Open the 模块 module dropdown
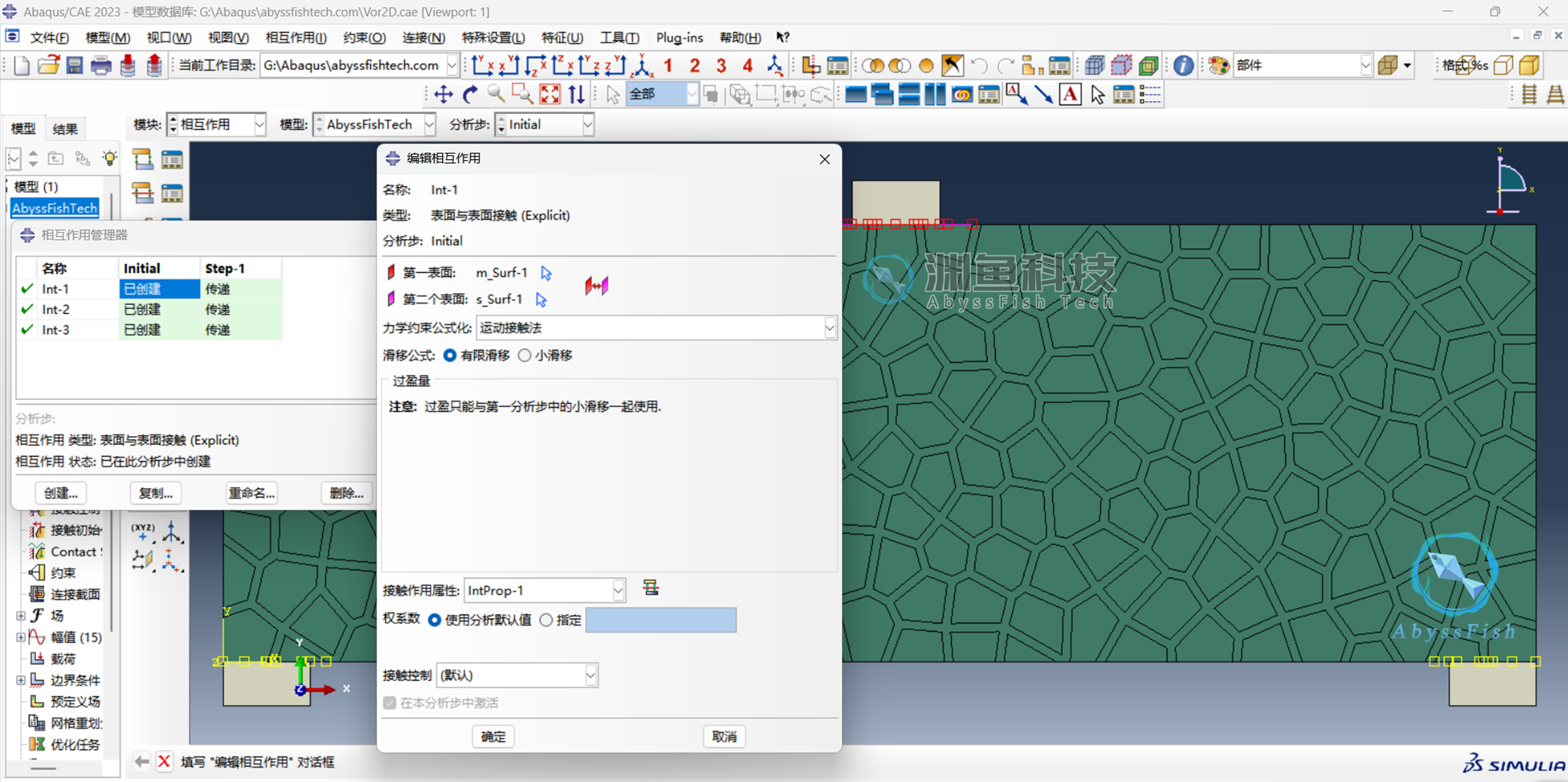The width and height of the screenshot is (1568, 782). point(259,125)
